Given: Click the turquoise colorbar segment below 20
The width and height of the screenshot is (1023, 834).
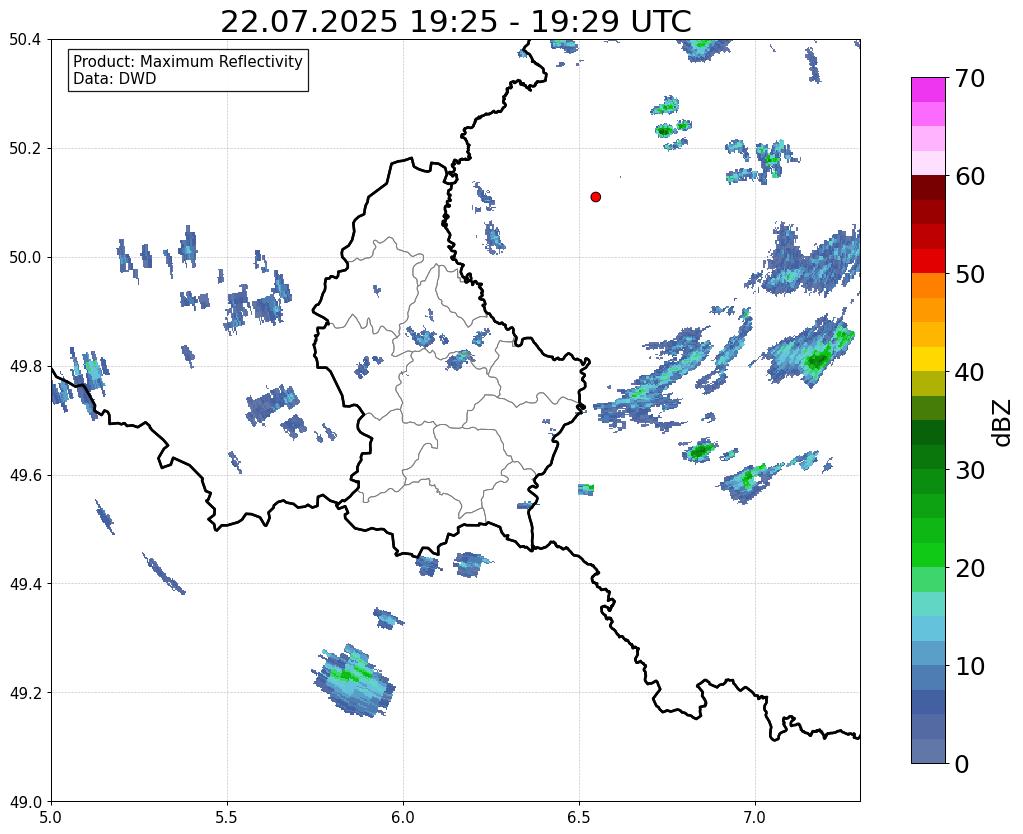Looking at the screenshot, I should coord(928,604).
